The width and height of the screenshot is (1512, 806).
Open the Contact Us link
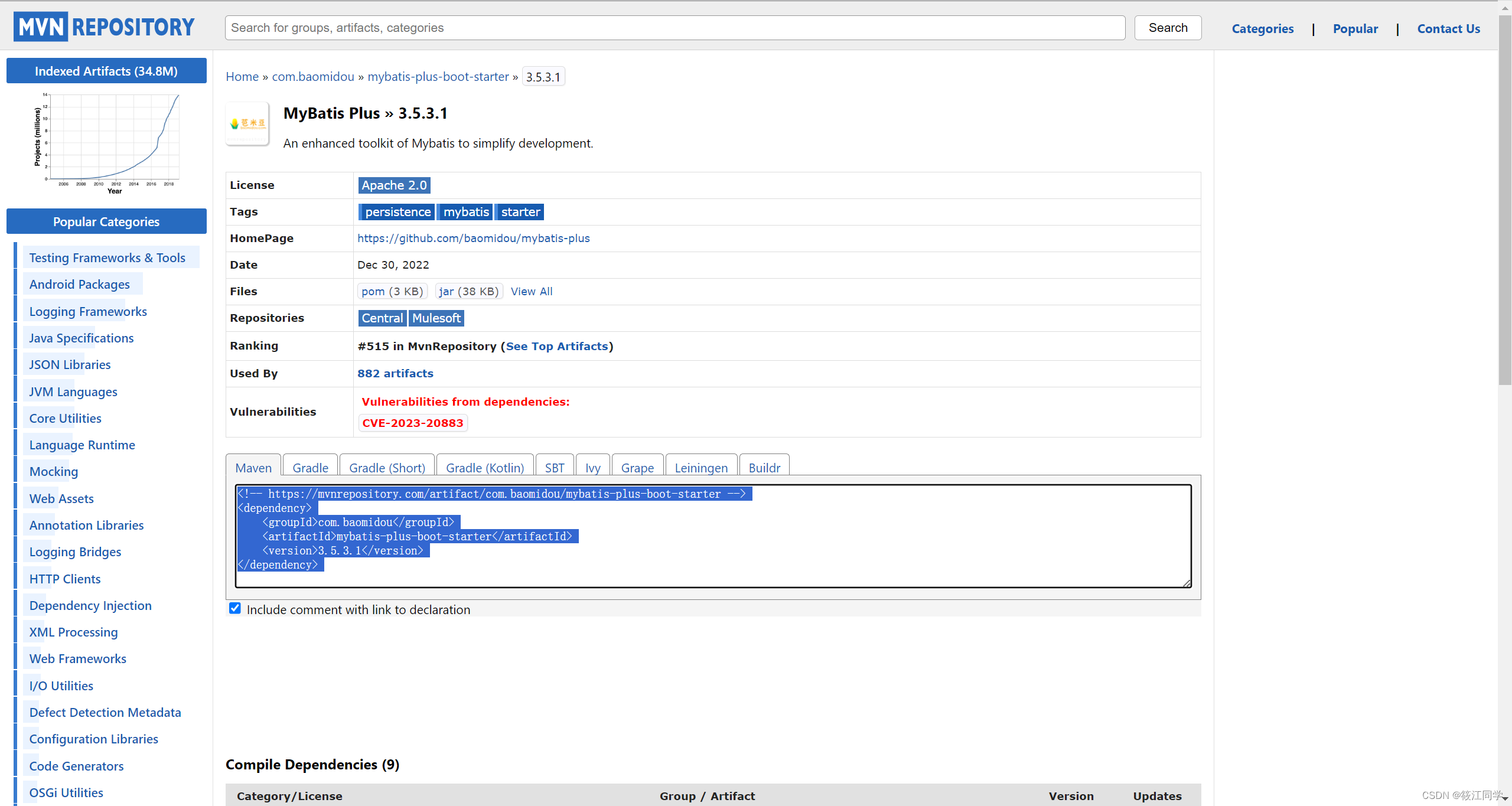tap(1449, 28)
